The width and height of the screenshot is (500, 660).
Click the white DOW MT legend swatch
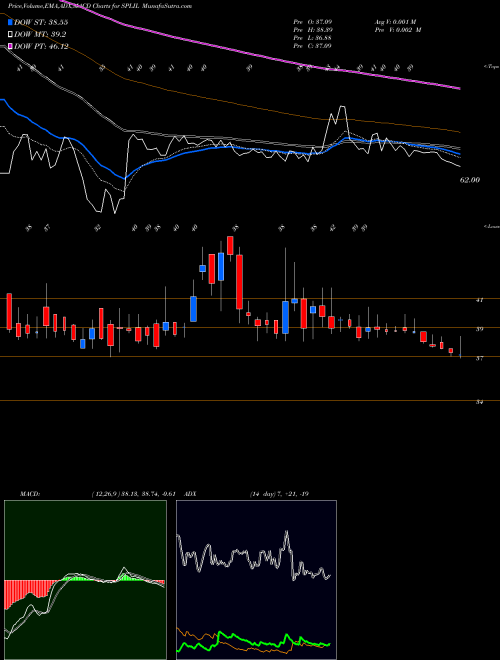tap(11, 35)
